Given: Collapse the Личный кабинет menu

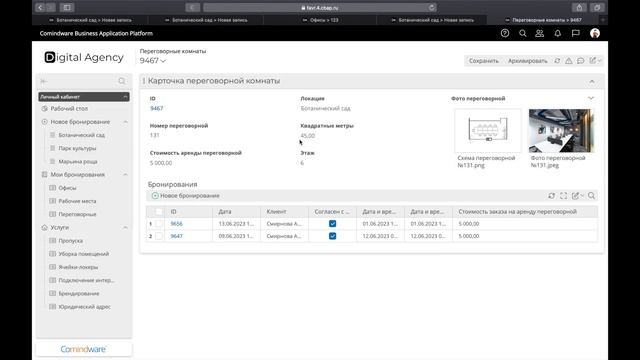Looking at the screenshot, I should [x=125, y=97].
